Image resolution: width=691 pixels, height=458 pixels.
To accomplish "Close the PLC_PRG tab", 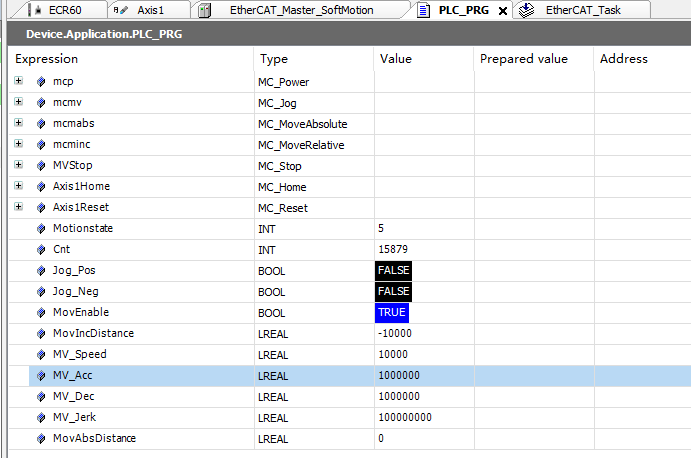I will tap(502, 11).
